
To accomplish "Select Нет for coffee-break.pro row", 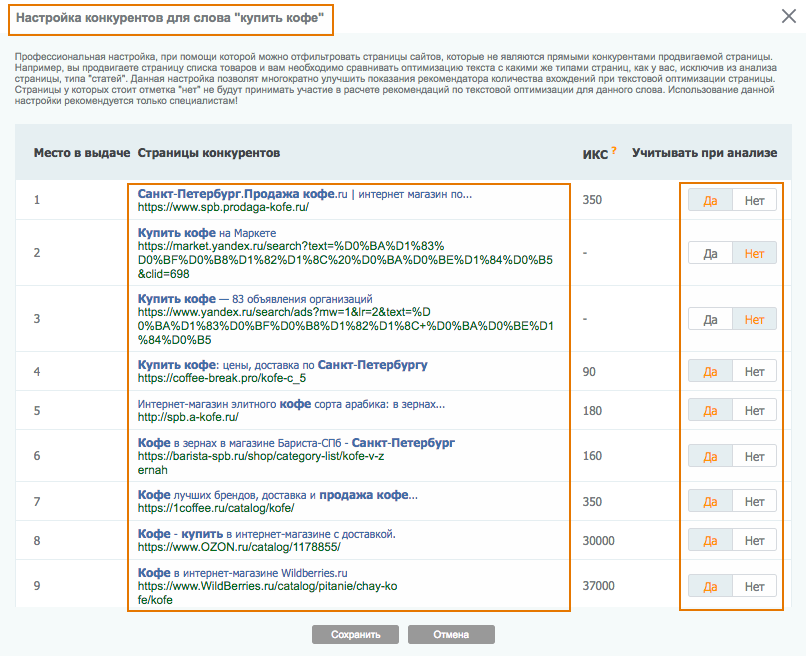I will [754, 371].
